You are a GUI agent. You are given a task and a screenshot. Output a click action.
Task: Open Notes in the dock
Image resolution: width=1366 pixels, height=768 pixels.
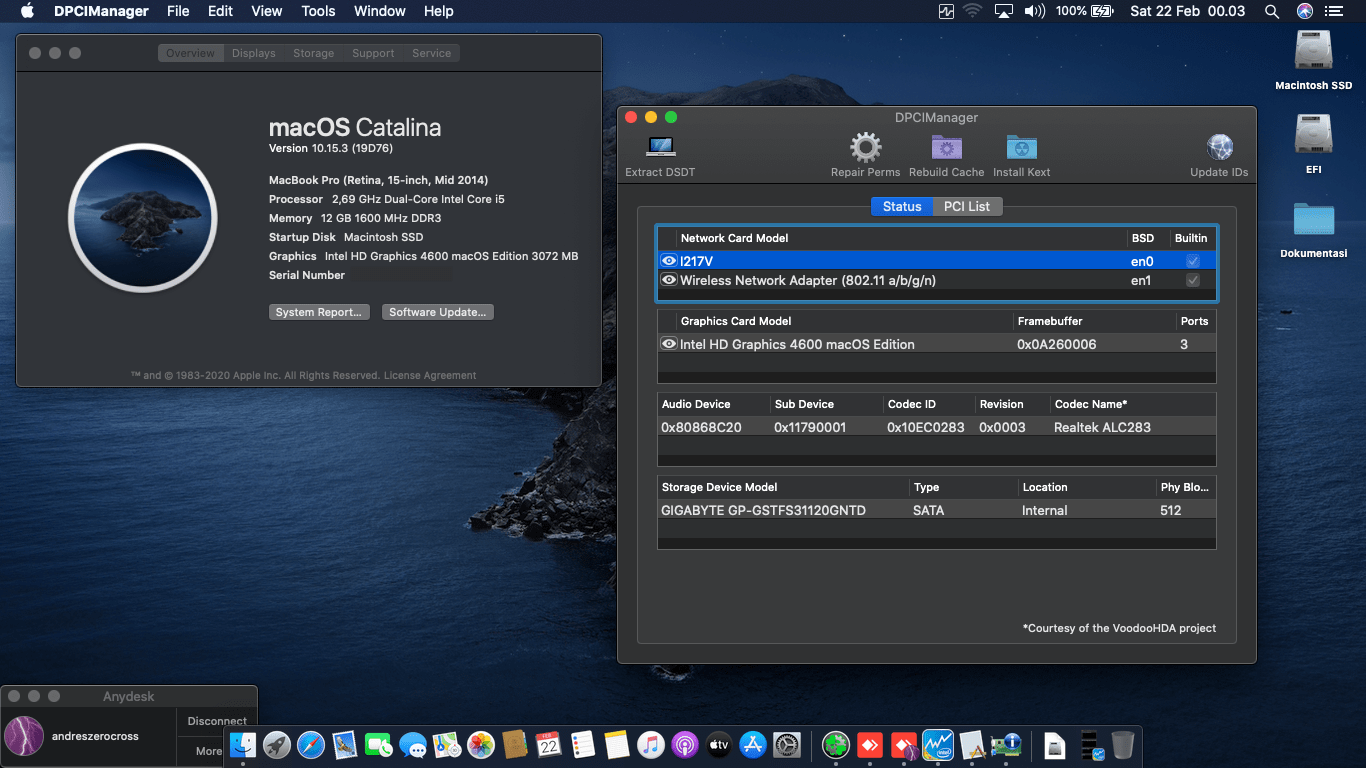(x=617, y=744)
